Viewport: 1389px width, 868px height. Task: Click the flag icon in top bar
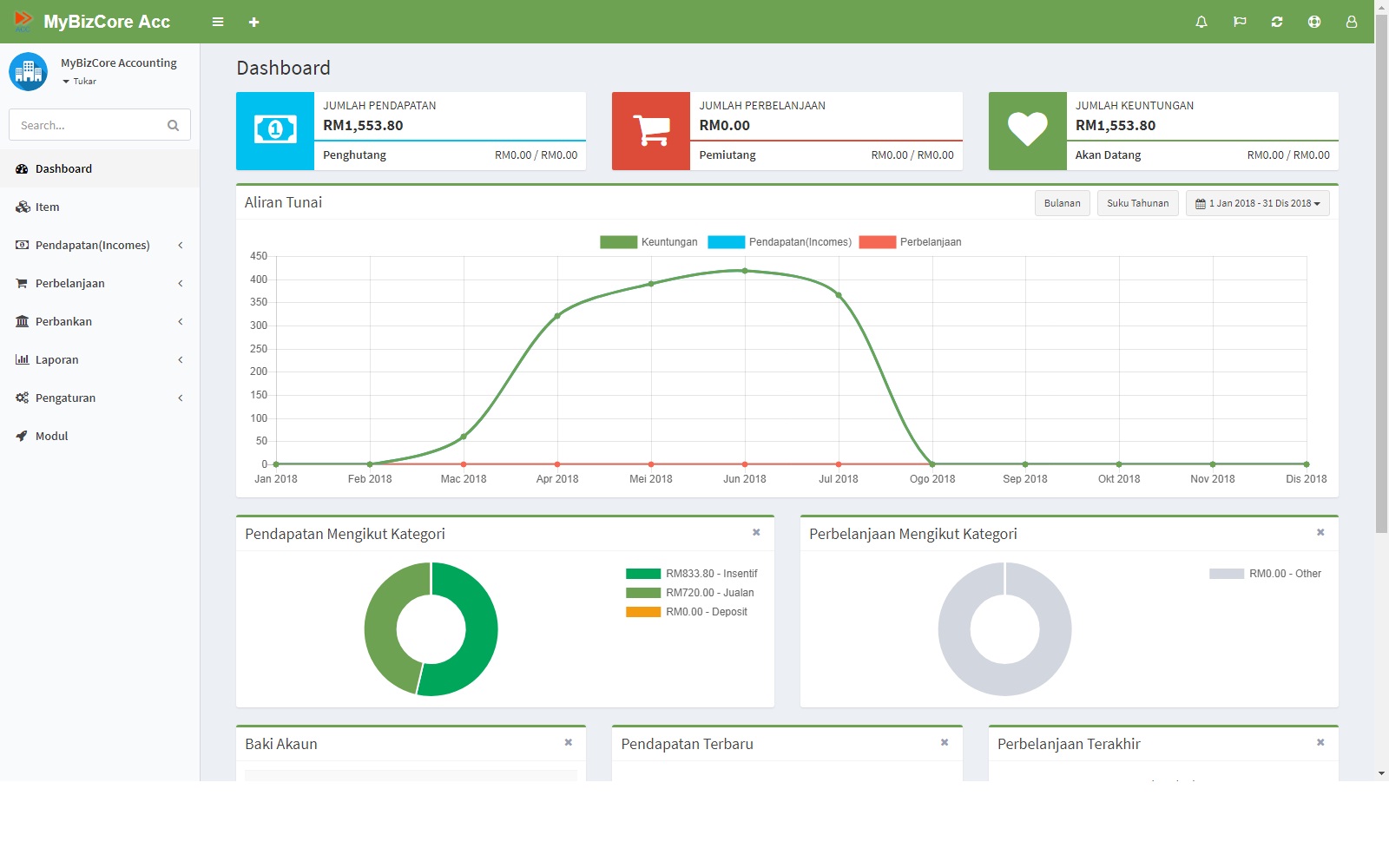point(1240,22)
